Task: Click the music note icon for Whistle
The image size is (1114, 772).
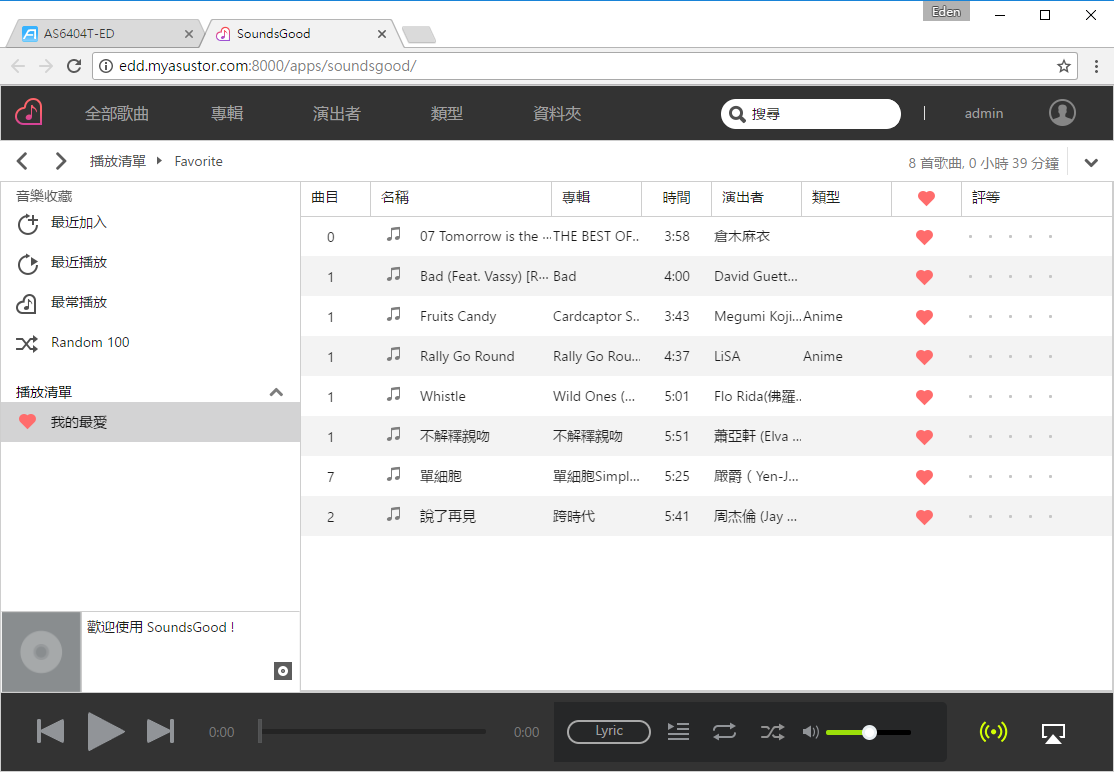Action: point(394,394)
